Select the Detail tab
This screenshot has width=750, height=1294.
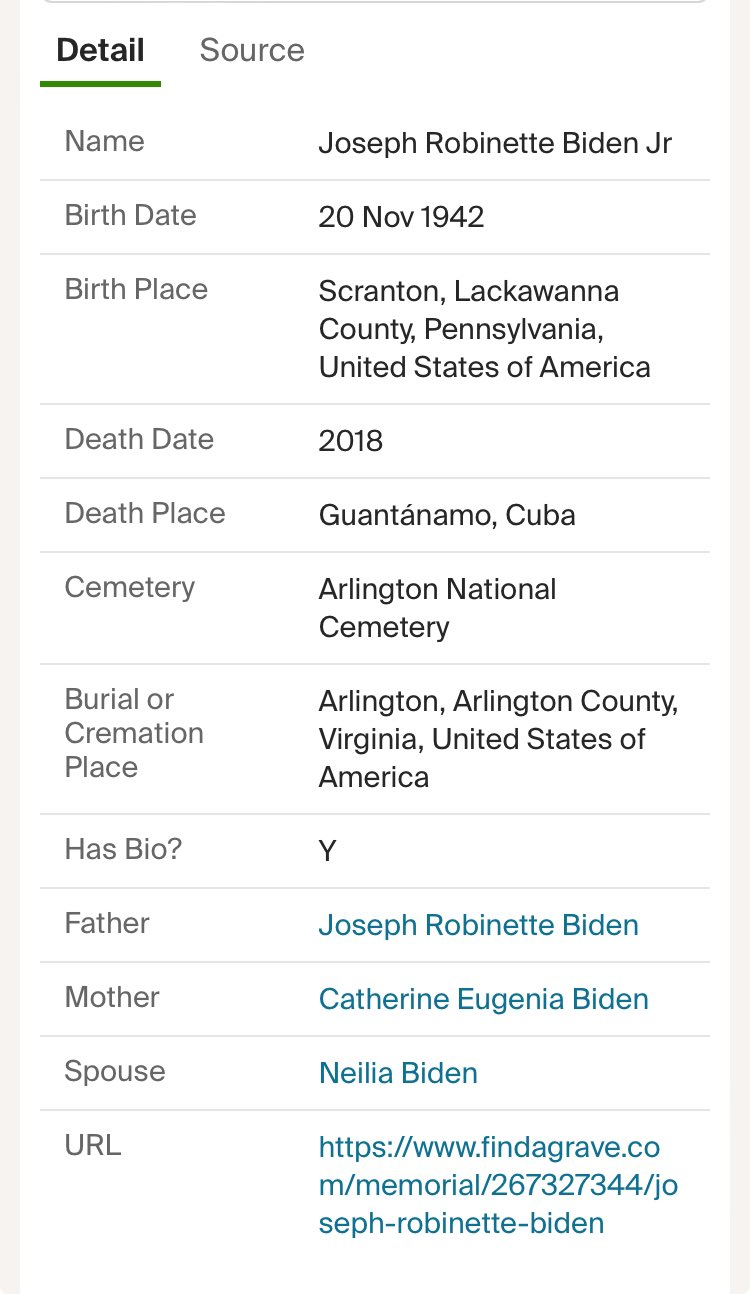click(x=100, y=50)
